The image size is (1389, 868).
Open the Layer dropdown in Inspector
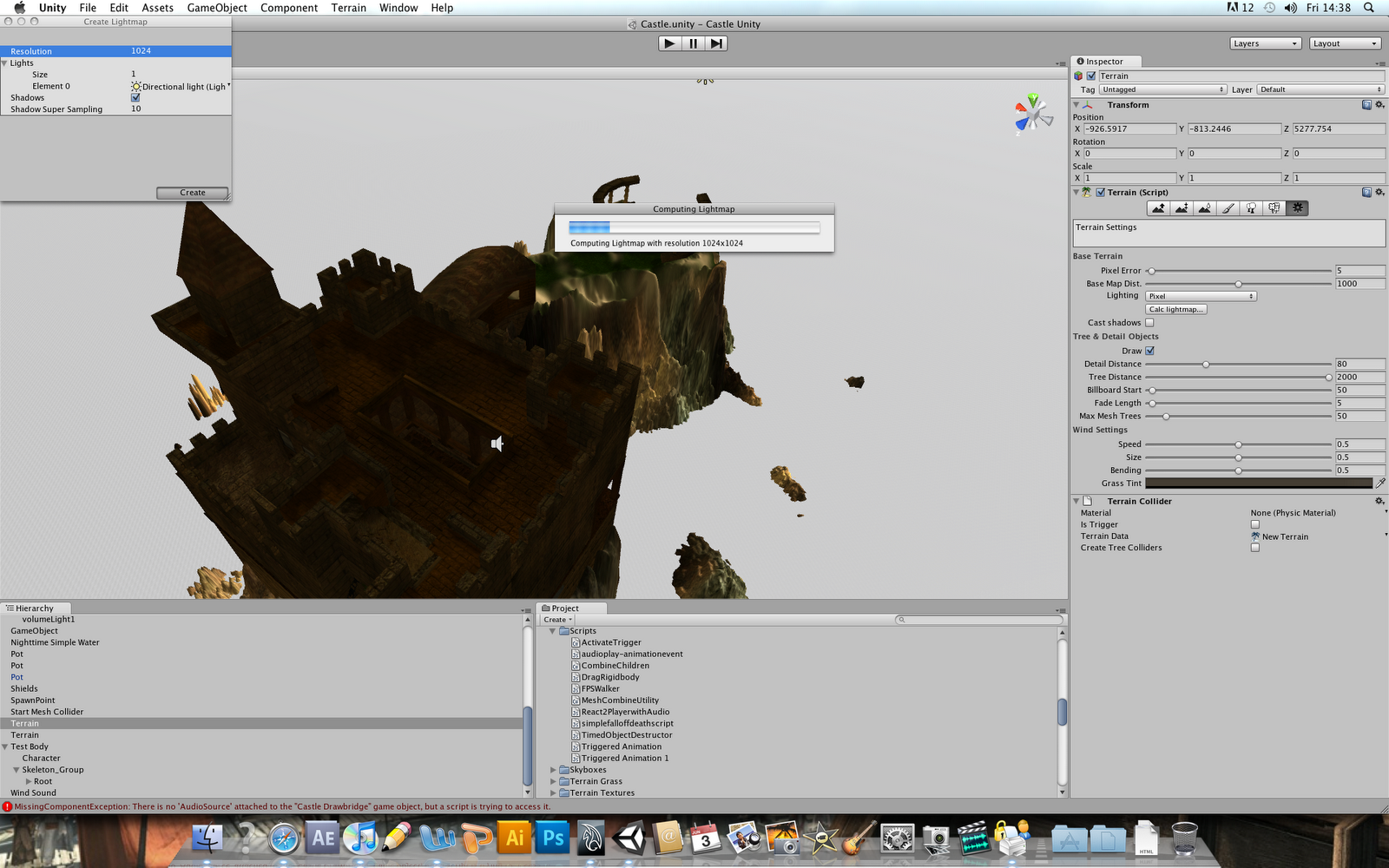coord(1320,90)
